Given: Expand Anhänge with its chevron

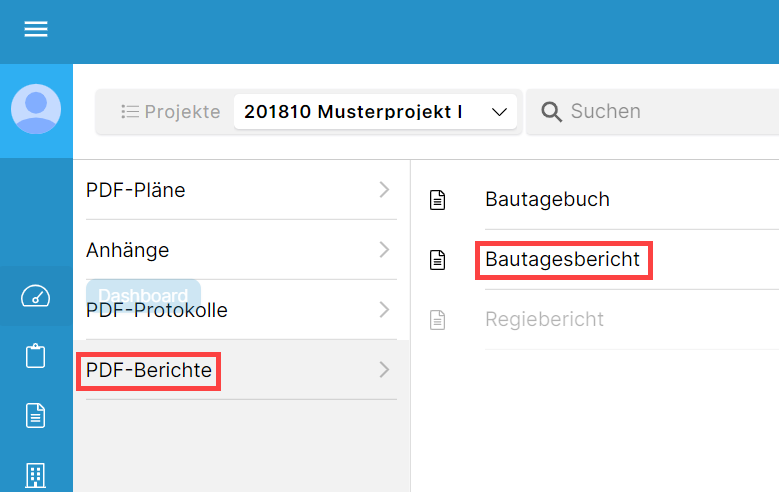Looking at the screenshot, I should point(384,249).
